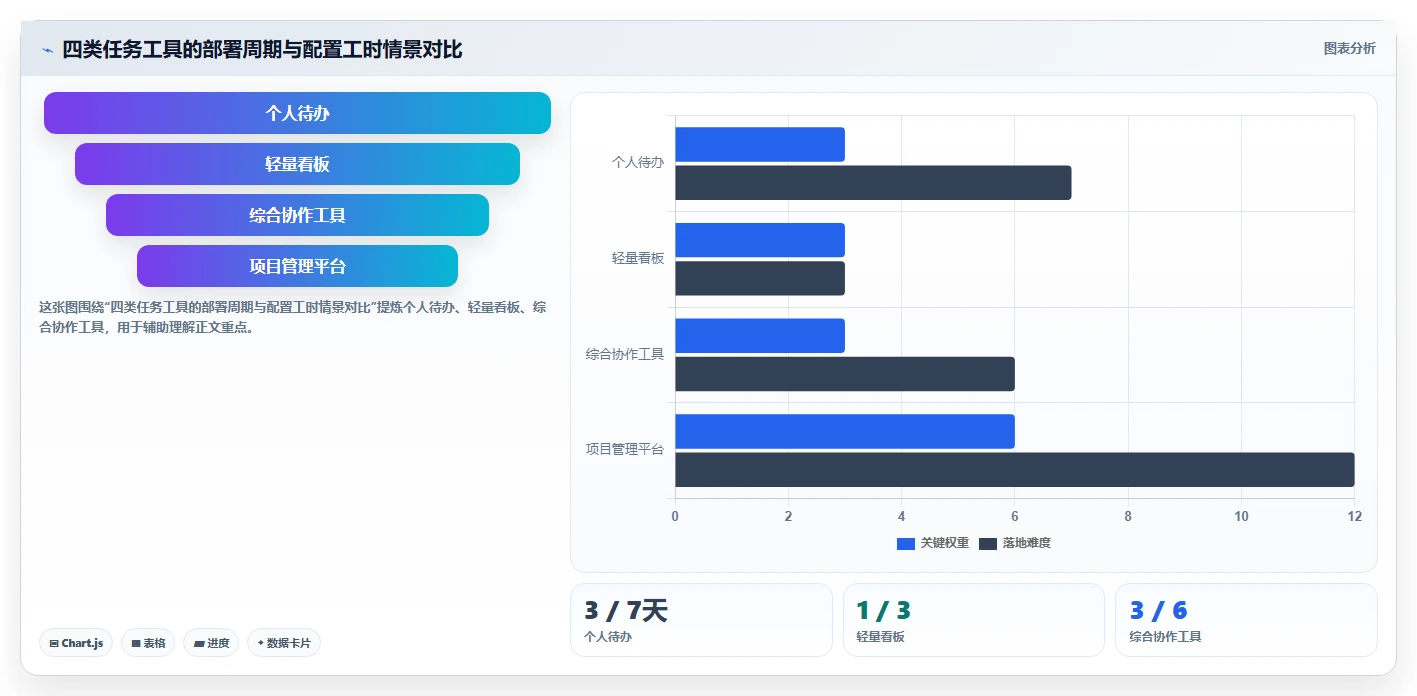Image resolution: width=1417 pixels, height=696 pixels.
Task: Click the lightning icon beside the title
Action: [47, 50]
